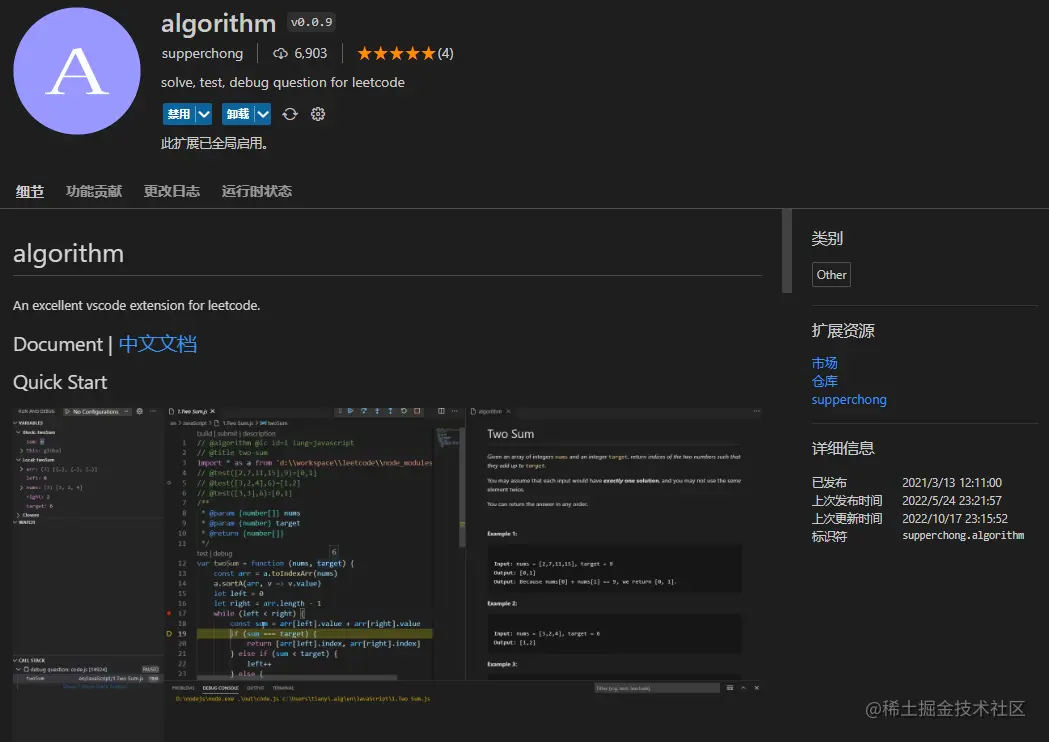Click the Quick Start heading
1049x742 pixels.
(x=60, y=382)
